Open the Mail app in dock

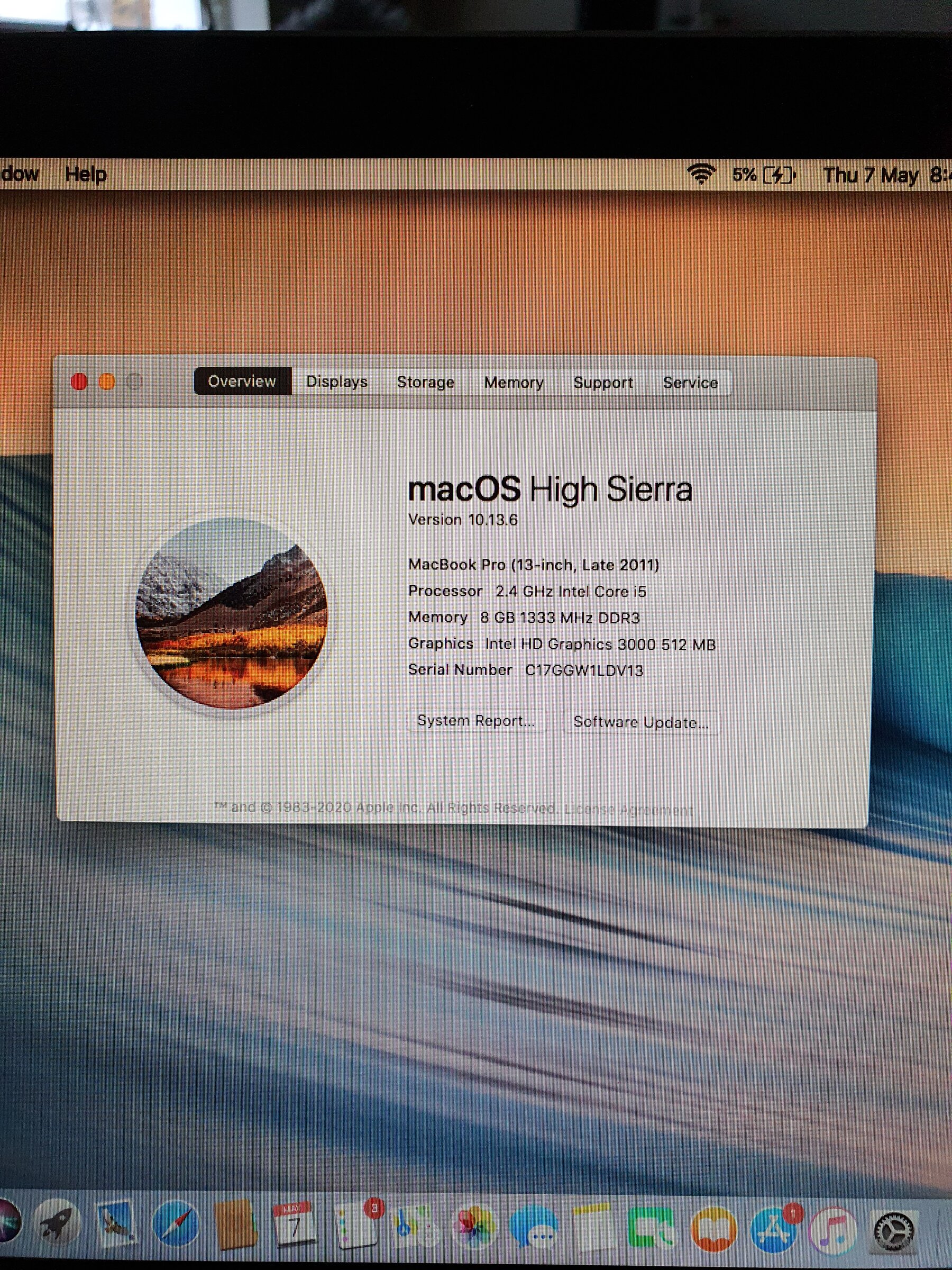116,1223
